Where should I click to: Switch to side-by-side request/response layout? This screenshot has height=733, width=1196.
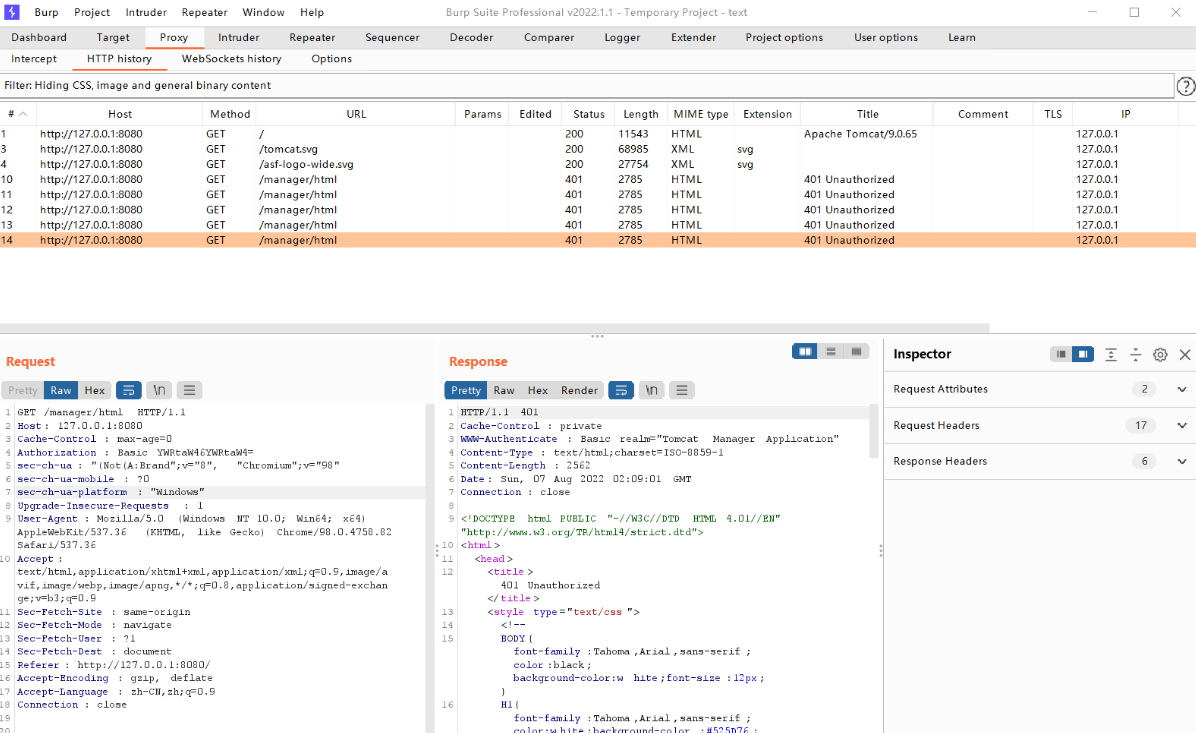pyautogui.click(x=804, y=351)
